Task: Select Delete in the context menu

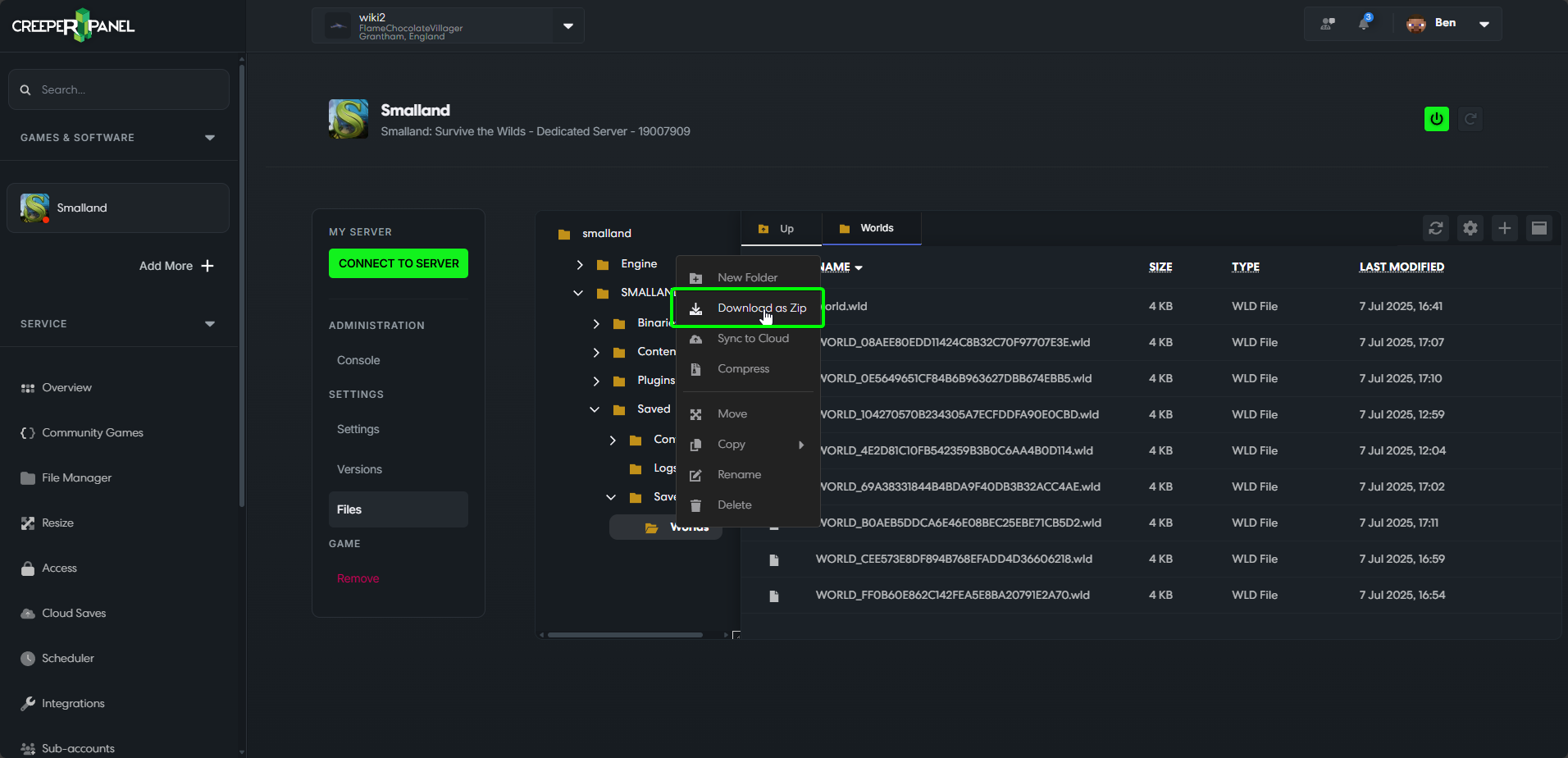Action: pos(747,505)
